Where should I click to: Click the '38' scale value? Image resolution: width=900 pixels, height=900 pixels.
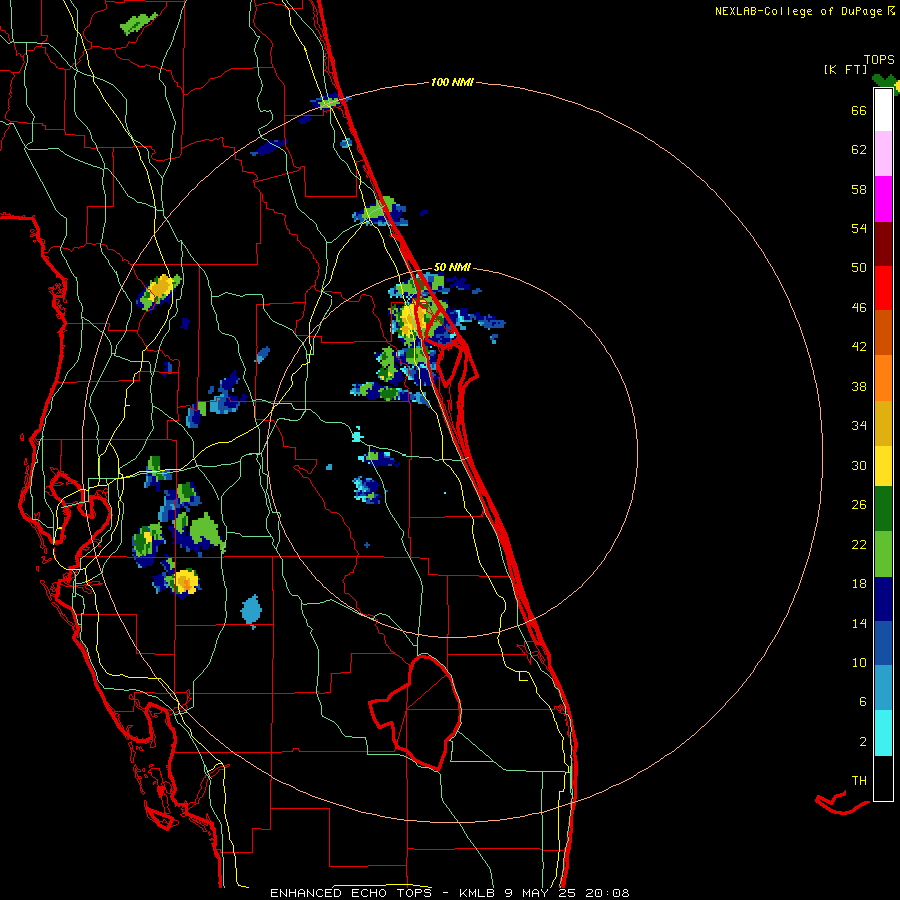tap(859, 386)
